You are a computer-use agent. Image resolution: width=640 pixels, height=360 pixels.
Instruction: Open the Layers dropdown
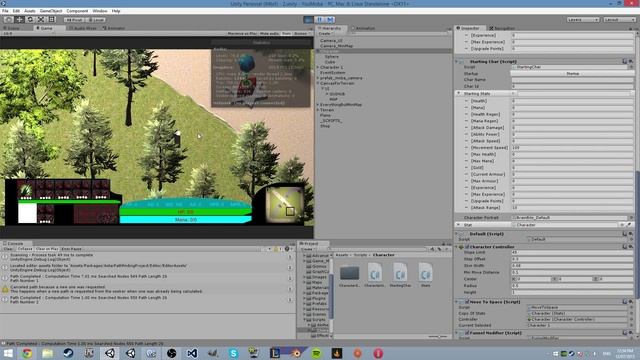click(x=583, y=20)
